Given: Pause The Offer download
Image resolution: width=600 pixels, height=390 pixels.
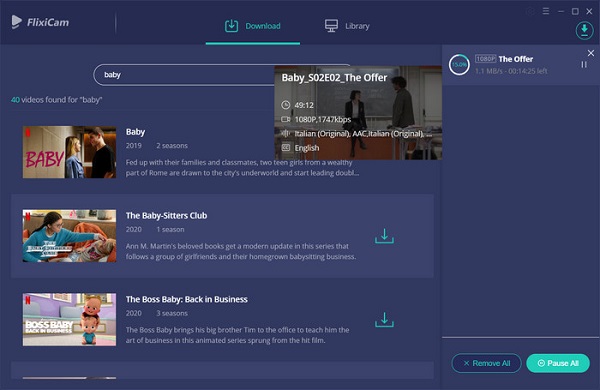Looking at the screenshot, I should [x=584, y=65].
